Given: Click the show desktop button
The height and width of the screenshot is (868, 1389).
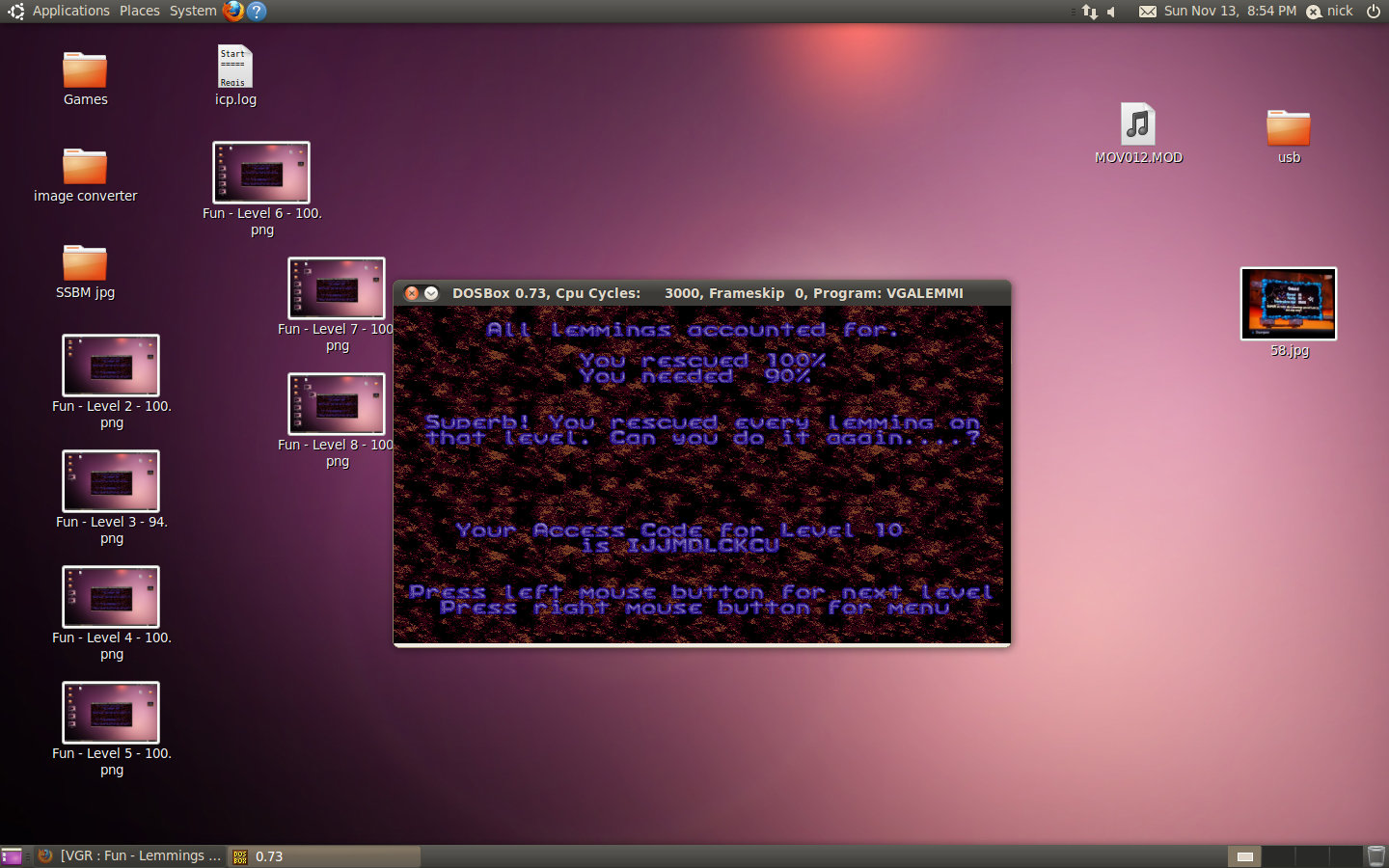Looking at the screenshot, I should pyautogui.click(x=12, y=855).
